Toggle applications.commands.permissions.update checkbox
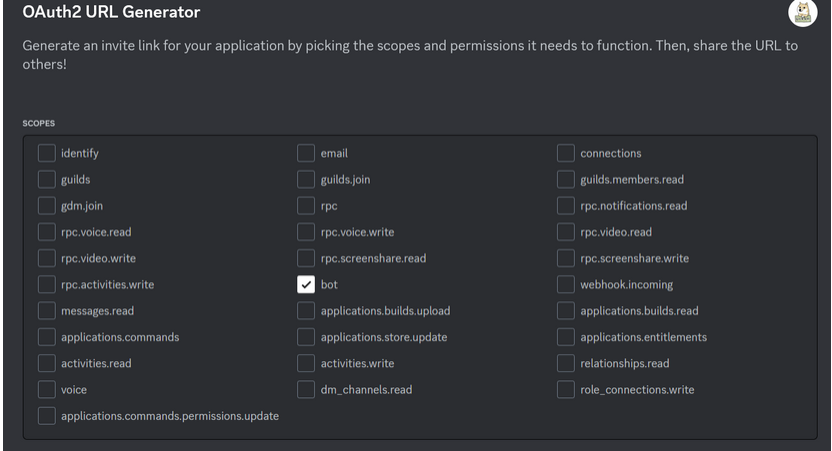832x451 pixels. tap(47, 415)
